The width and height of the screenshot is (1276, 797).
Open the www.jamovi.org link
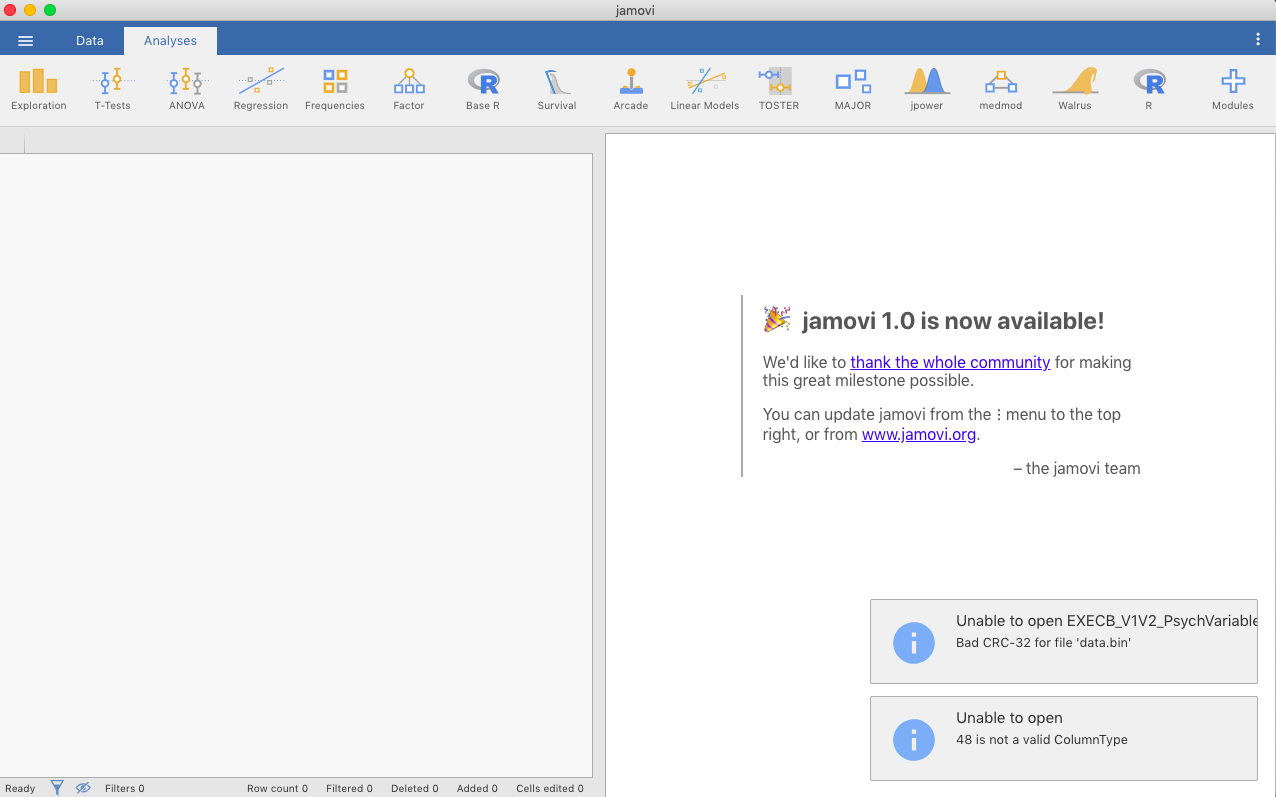919,435
